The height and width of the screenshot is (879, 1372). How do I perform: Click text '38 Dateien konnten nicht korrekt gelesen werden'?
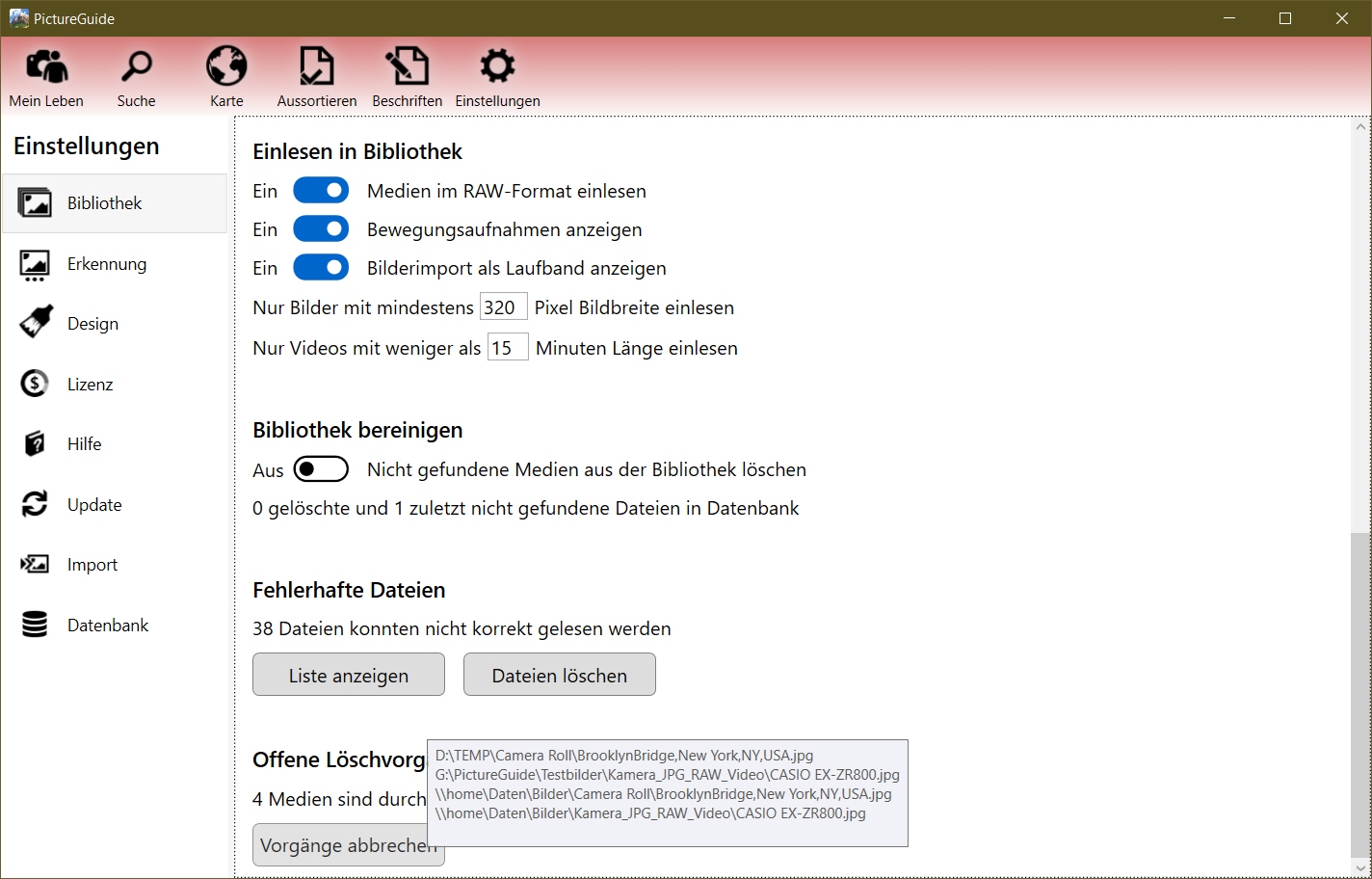pyautogui.click(x=462, y=628)
